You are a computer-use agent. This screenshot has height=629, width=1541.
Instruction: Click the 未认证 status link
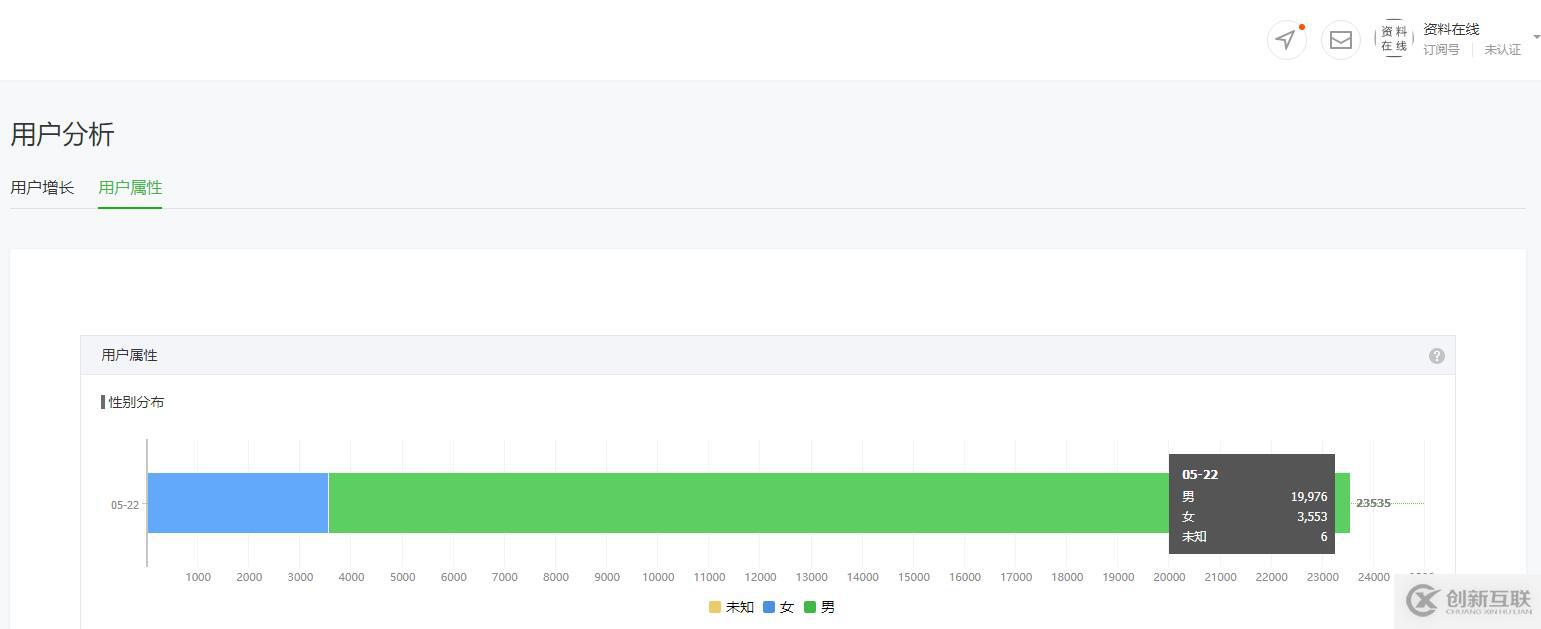pyautogui.click(x=1502, y=50)
